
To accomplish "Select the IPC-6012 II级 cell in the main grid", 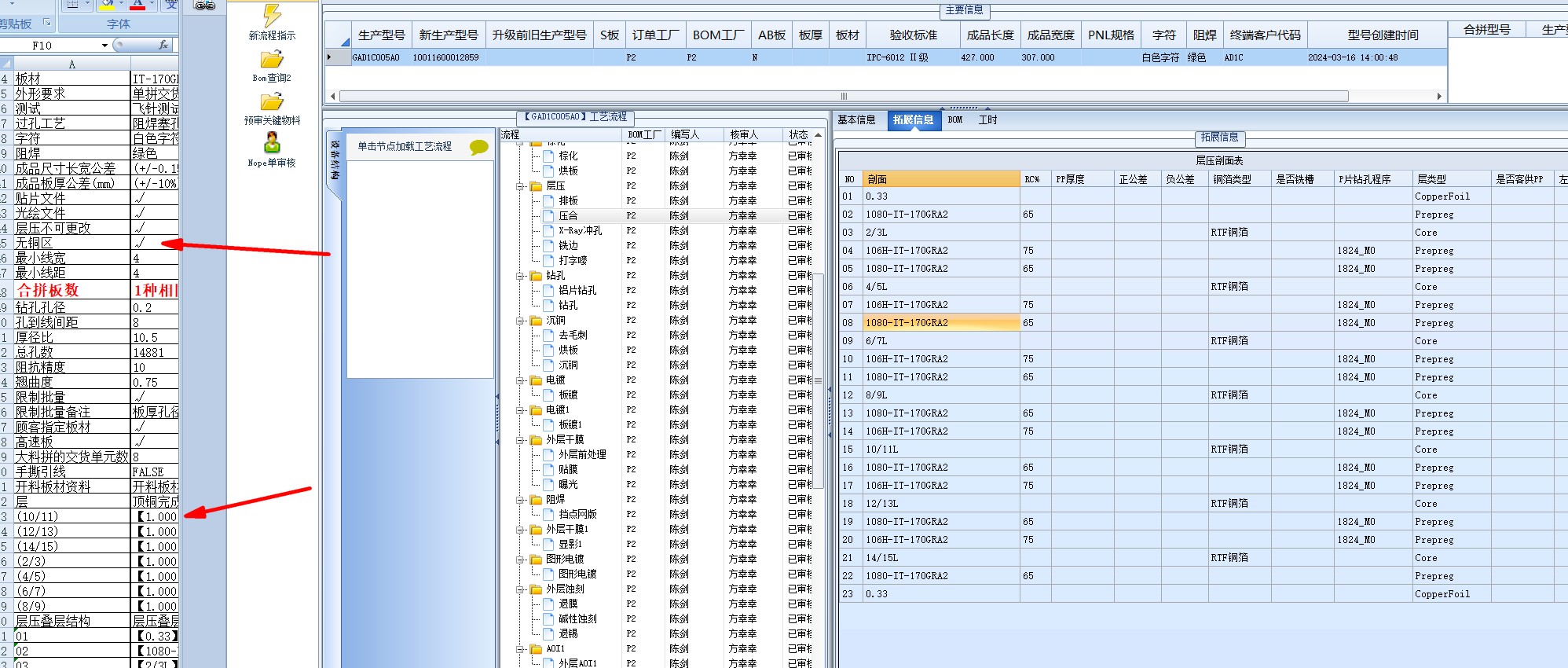I will point(913,57).
